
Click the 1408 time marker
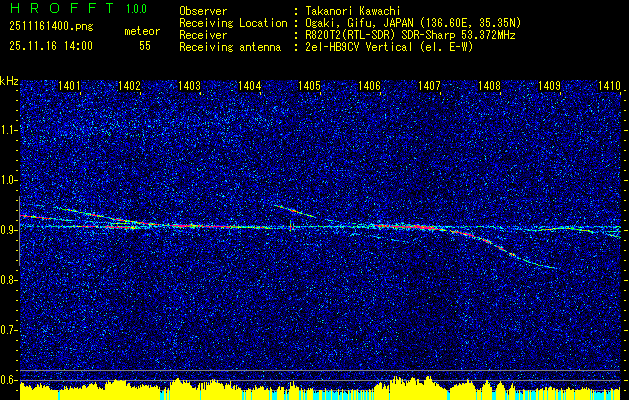489,85
